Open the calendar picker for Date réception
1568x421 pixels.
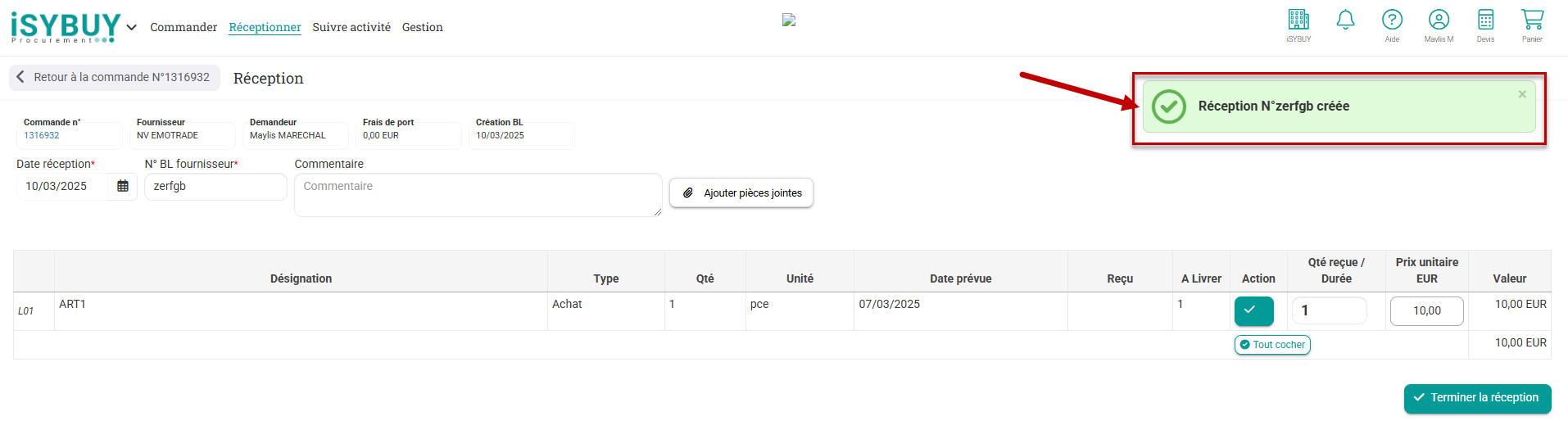point(123,186)
